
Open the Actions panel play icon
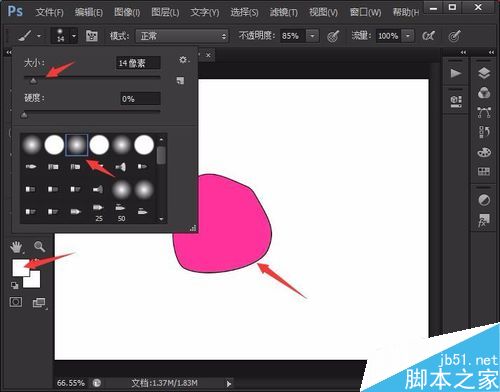pyautogui.click(x=456, y=73)
